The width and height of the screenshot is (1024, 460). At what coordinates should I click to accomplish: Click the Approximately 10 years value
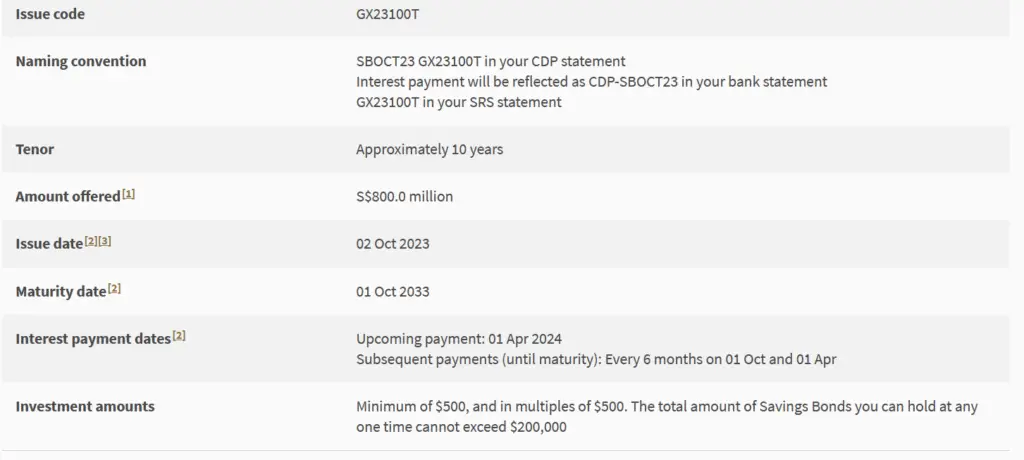point(430,149)
